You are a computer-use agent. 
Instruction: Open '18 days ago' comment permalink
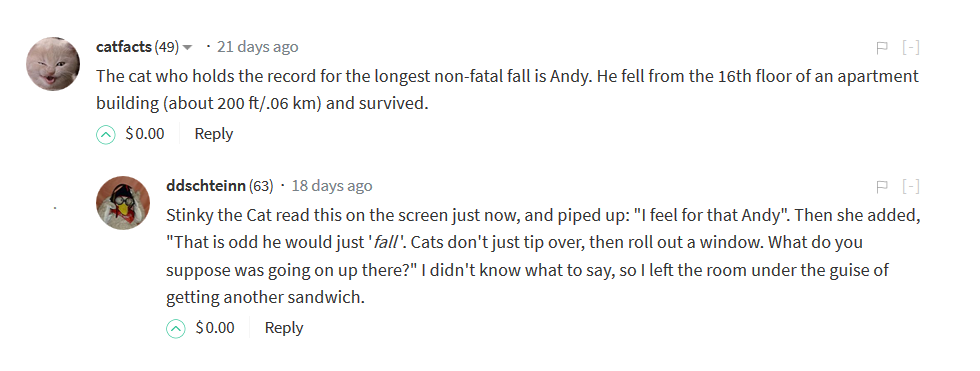coord(332,186)
